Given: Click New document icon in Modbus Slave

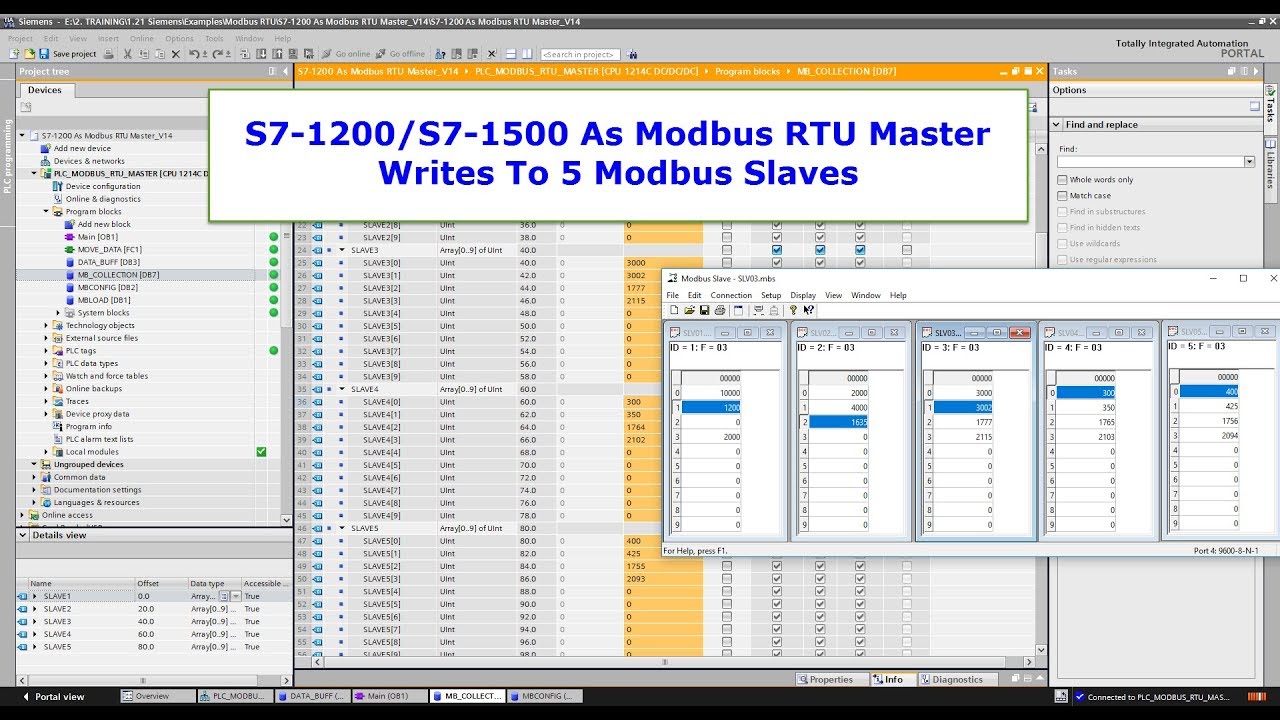Looking at the screenshot, I should pyautogui.click(x=674, y=310).
